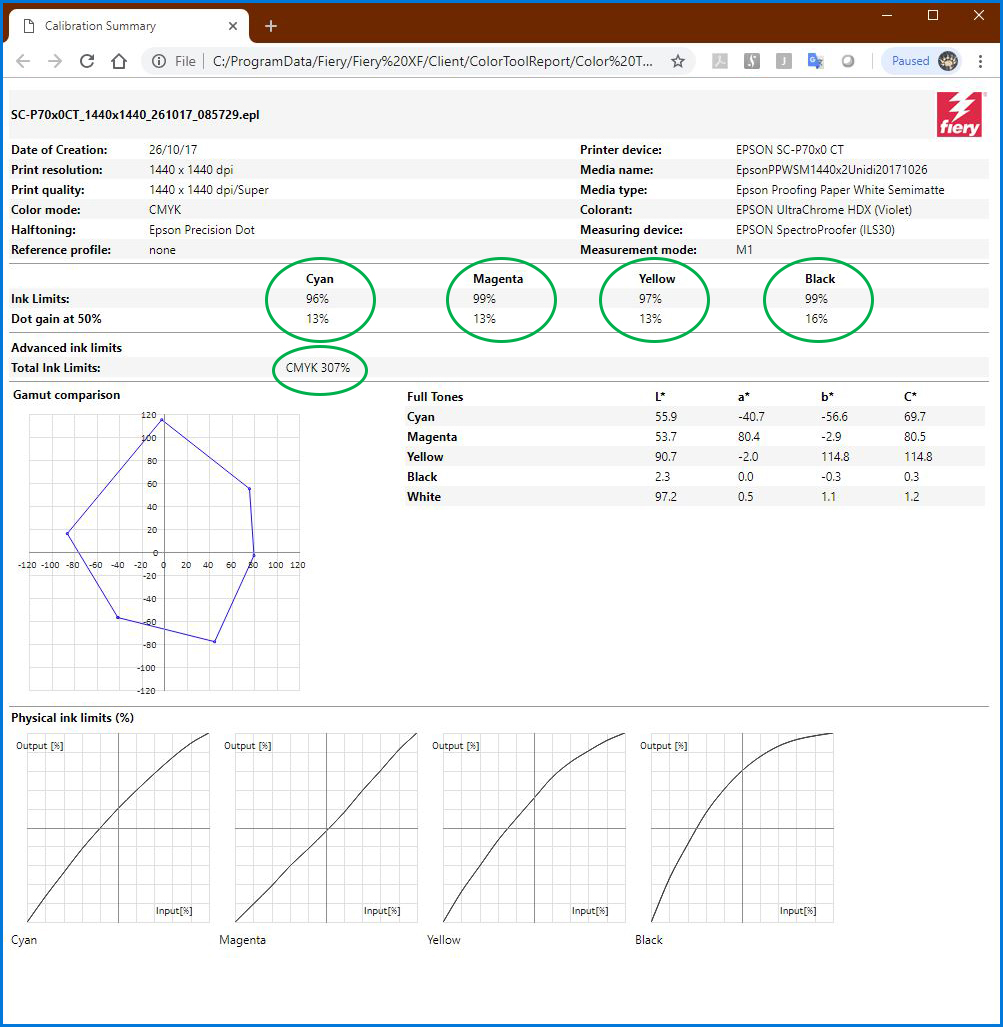View site information for the file

(x=159, y=61)
